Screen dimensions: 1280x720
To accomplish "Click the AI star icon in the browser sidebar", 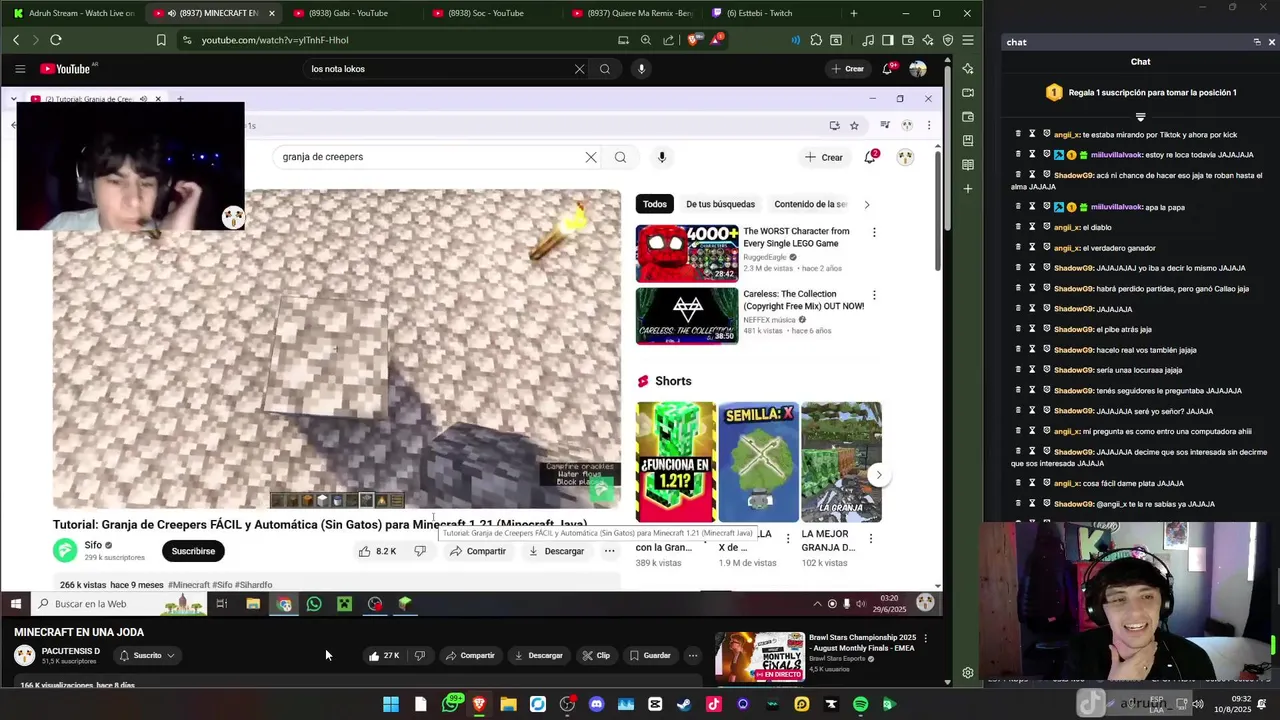I will click(967, 69).
